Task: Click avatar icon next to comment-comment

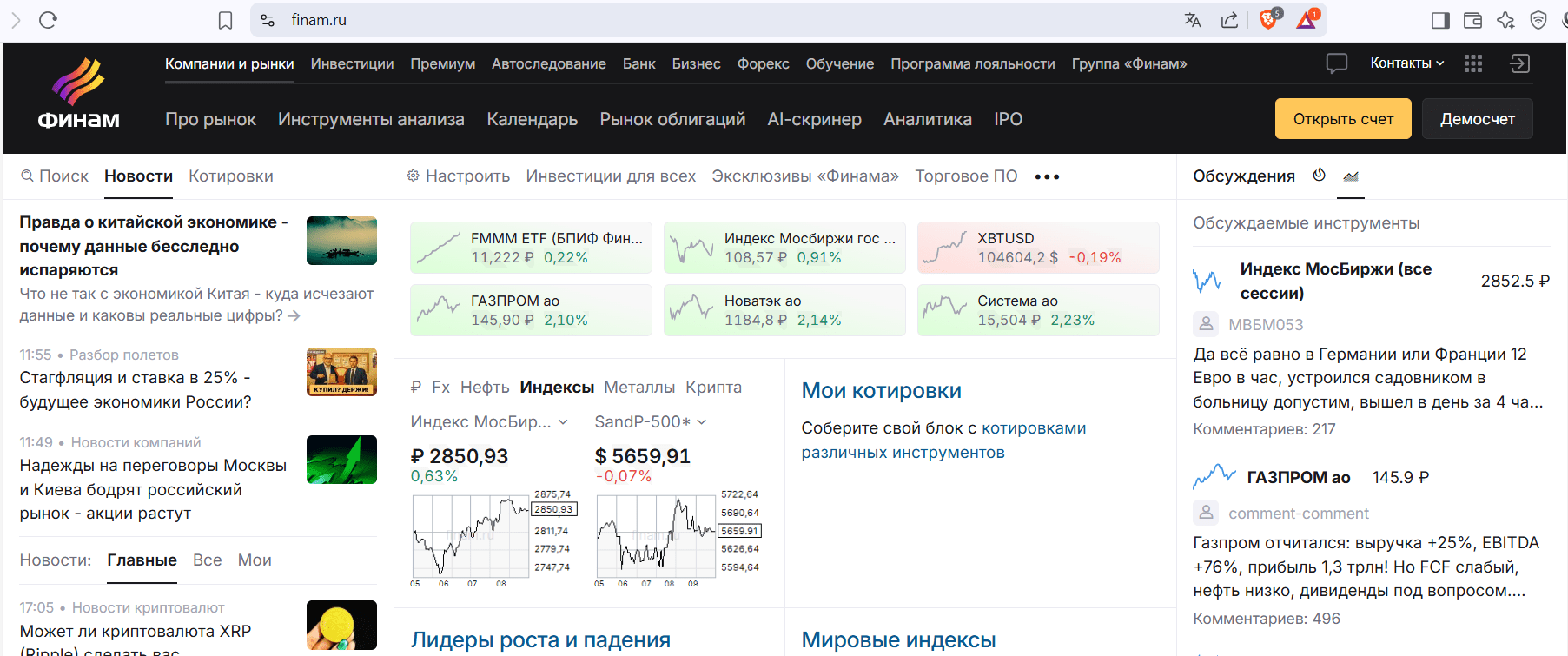Action: pos(1206,513)
